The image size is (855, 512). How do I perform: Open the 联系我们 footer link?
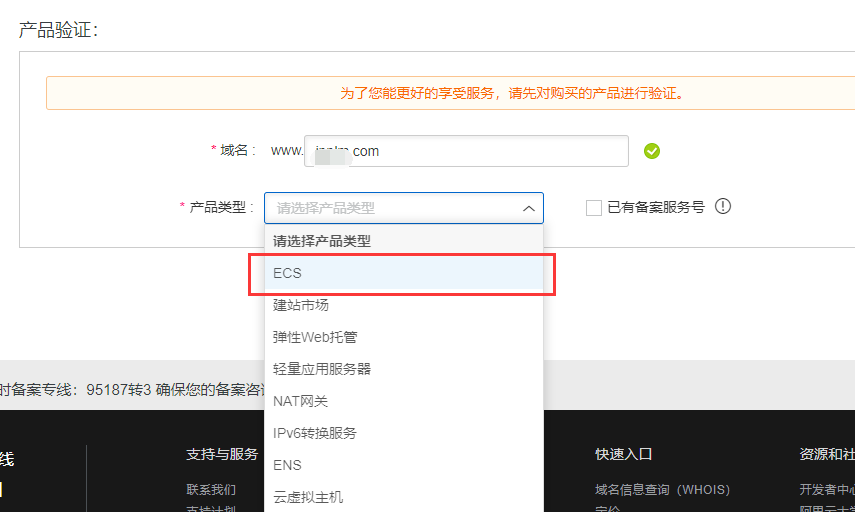[x=211, y=490]
